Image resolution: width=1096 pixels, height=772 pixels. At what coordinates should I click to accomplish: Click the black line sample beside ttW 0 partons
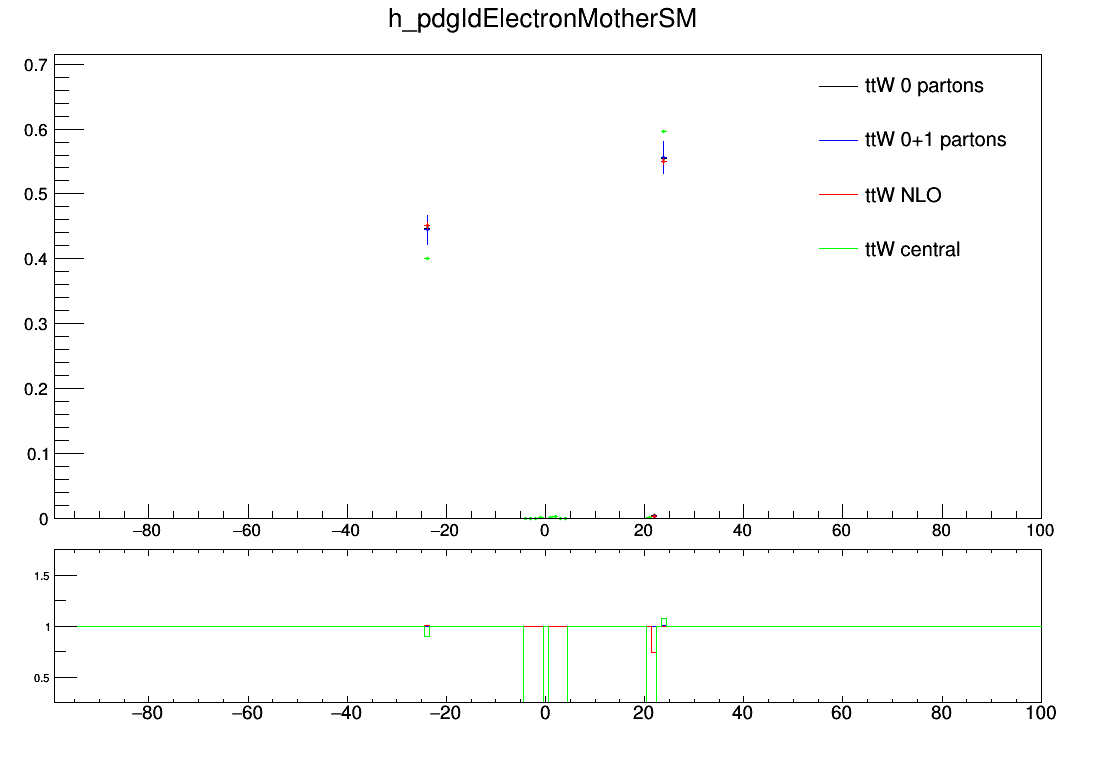click(838, 86)
